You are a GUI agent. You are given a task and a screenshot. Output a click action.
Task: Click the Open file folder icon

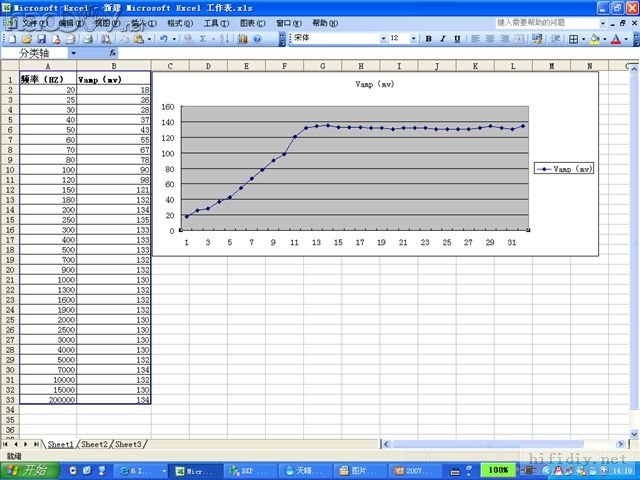point(27,38)
